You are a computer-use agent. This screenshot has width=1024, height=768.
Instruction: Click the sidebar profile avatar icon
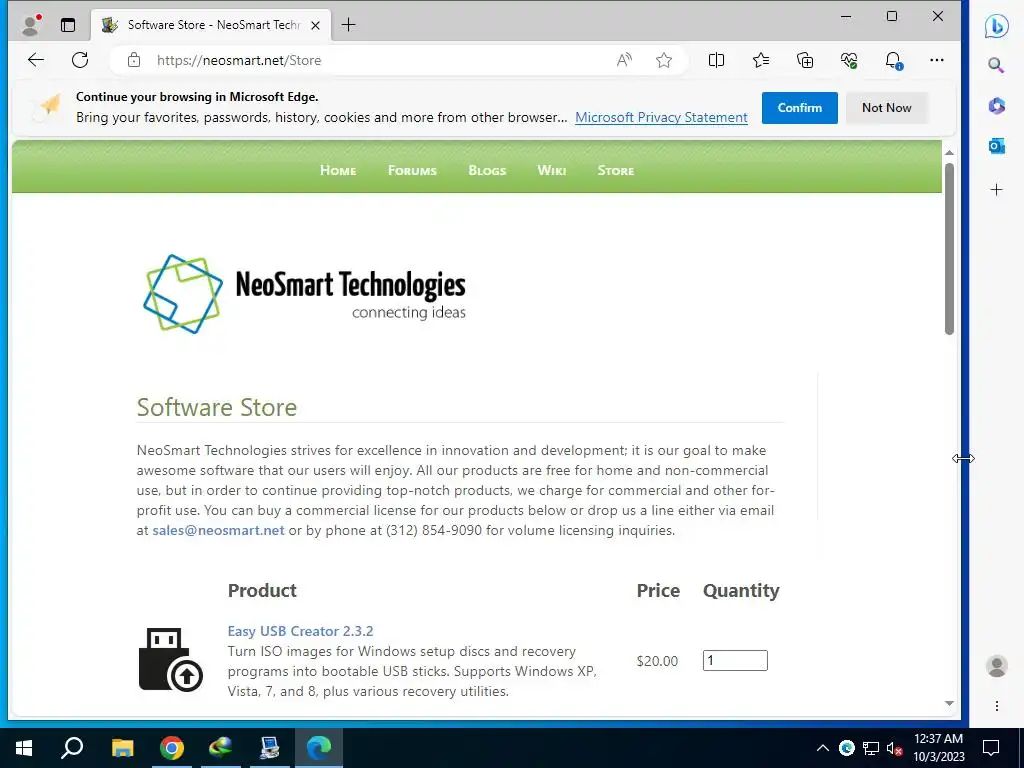[997, 666]
